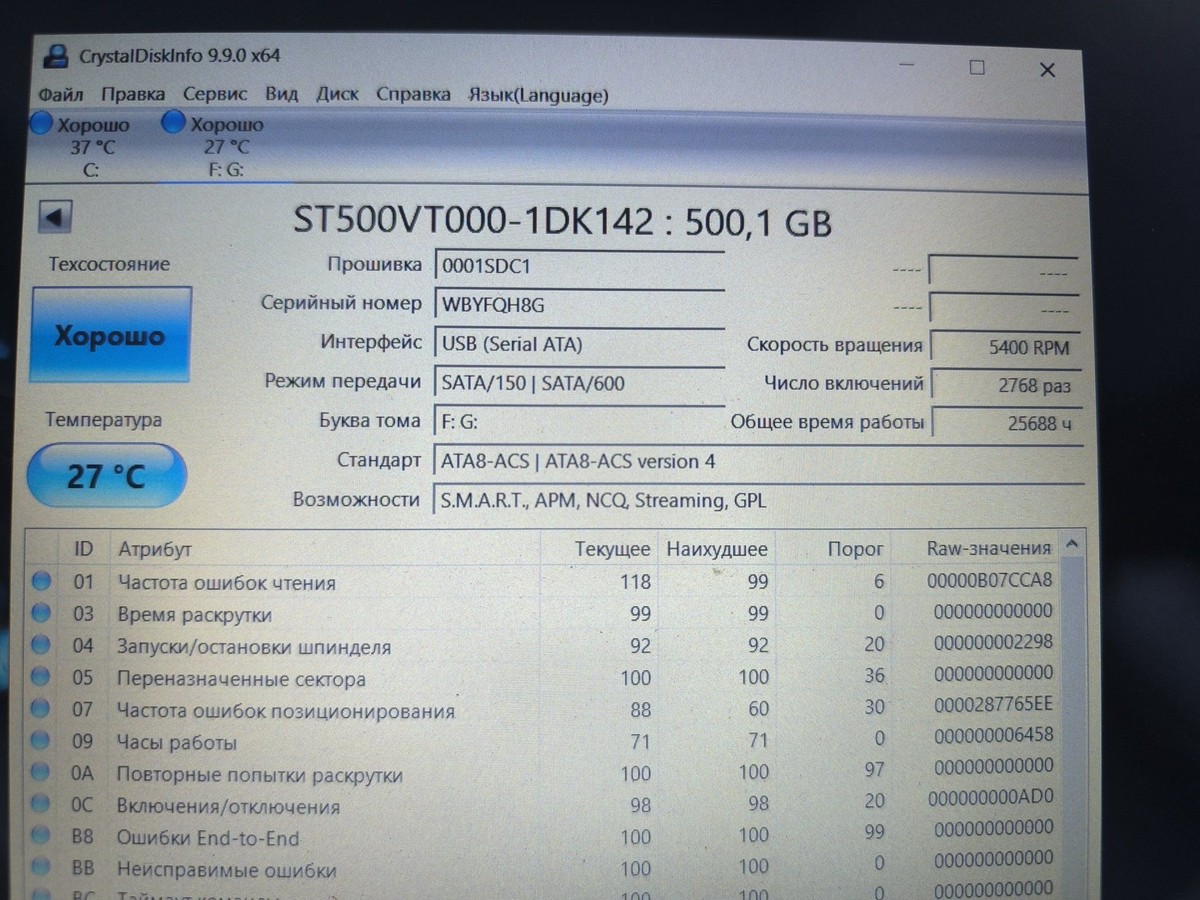Click status dot for attribute B8
This screenshot has height=900, width=1200.
coord(41,837)
